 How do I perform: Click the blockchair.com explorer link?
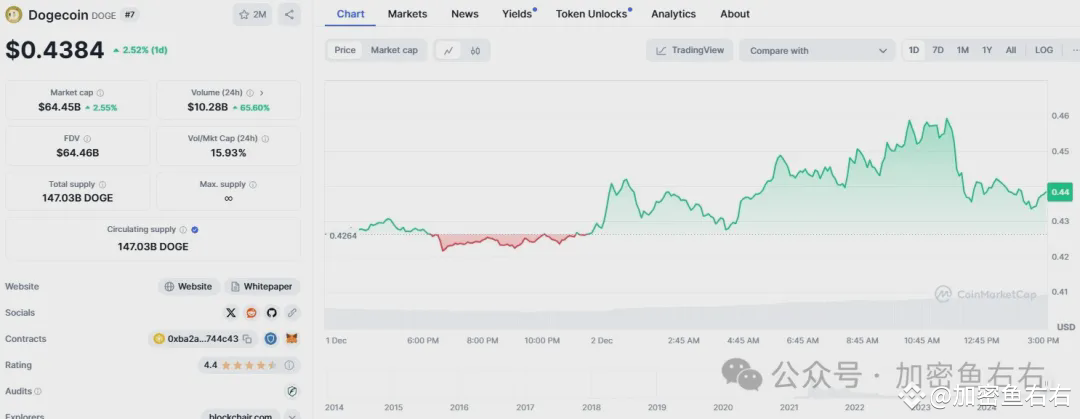click(240, 416)
